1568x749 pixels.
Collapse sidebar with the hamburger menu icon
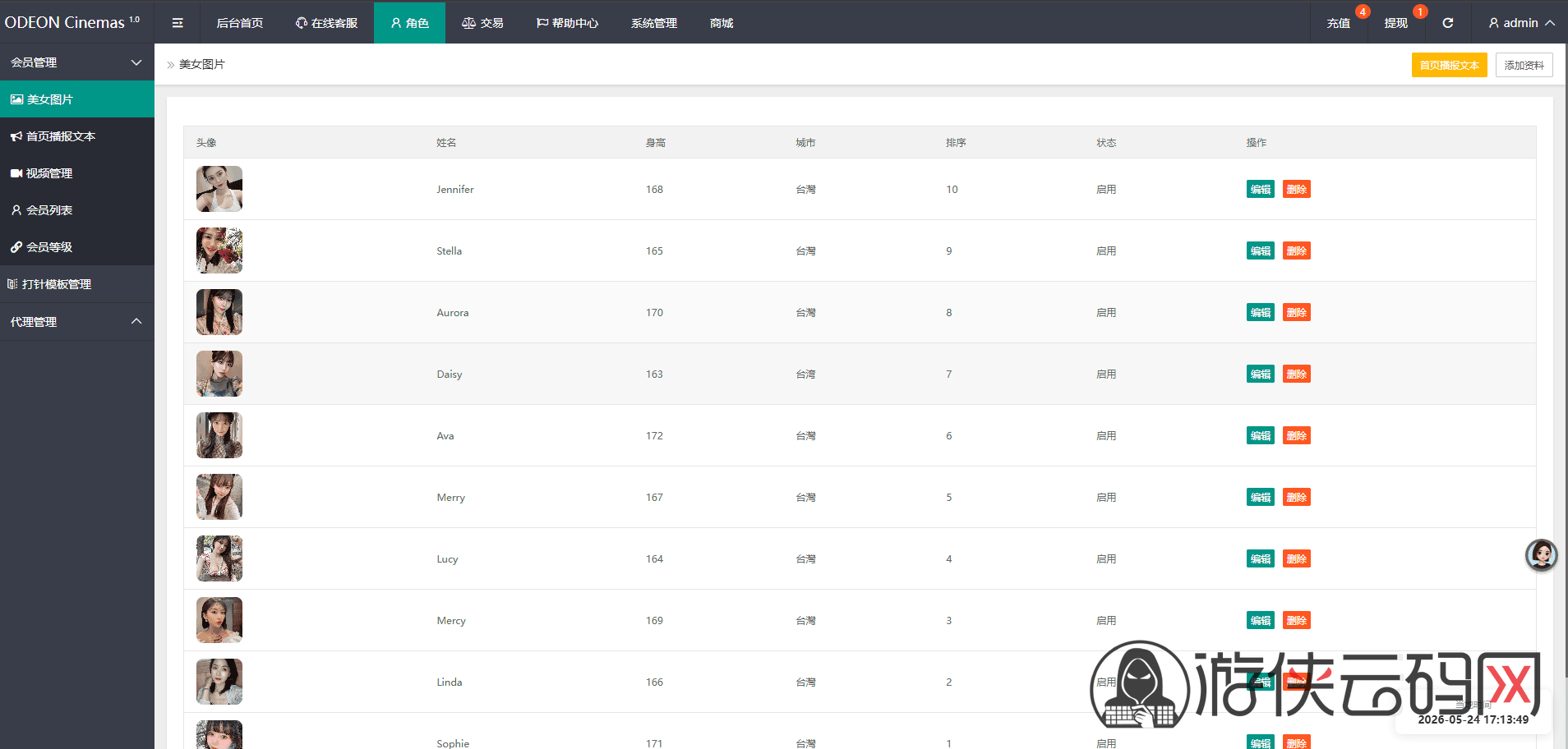pyautogui.click(x=178, y=23)
